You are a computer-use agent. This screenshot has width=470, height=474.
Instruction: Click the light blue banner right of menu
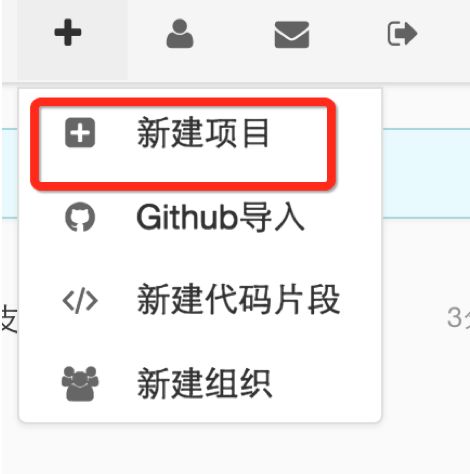click(x=426, y=173)
